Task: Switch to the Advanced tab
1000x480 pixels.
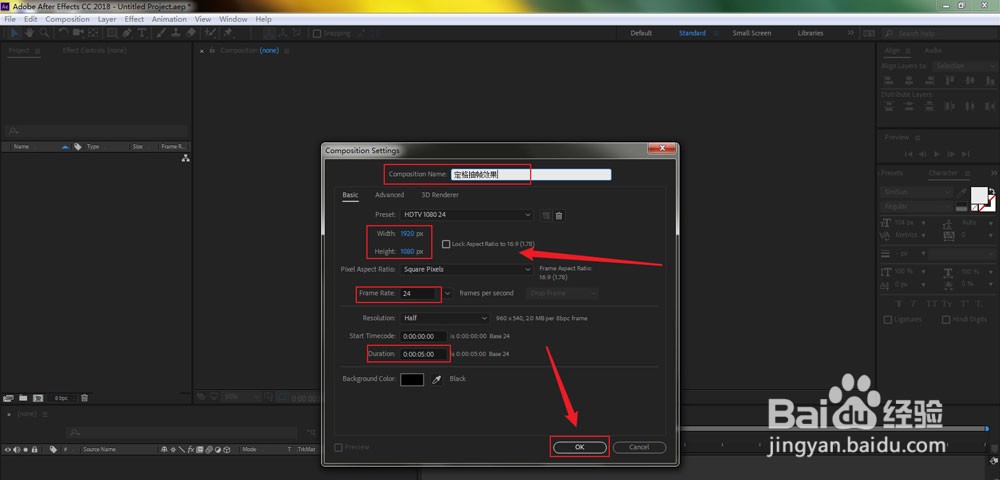Action: pyautogui.click(x=389, y=195)
